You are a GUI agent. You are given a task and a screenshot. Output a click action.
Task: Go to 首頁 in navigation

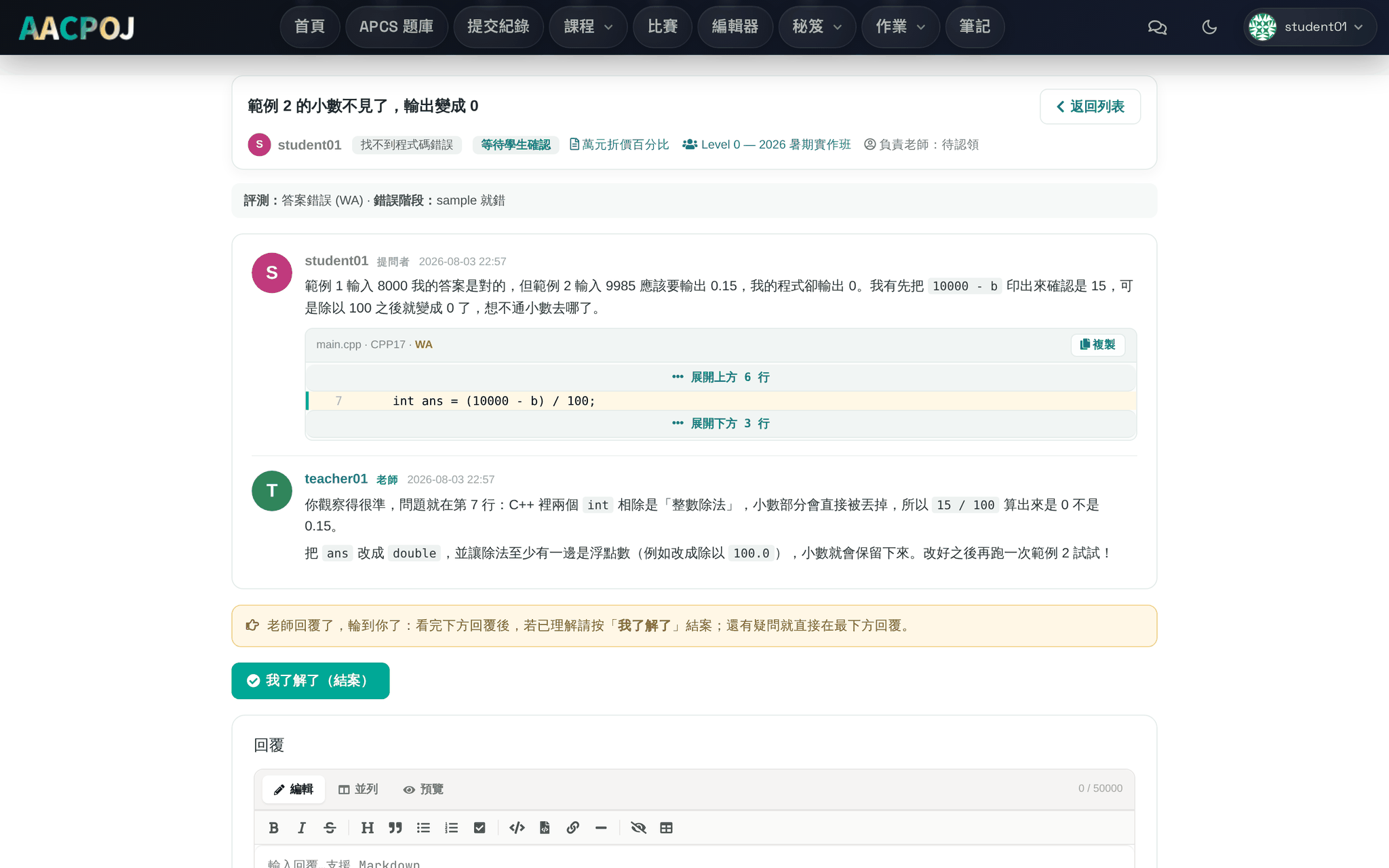[309, 27]
